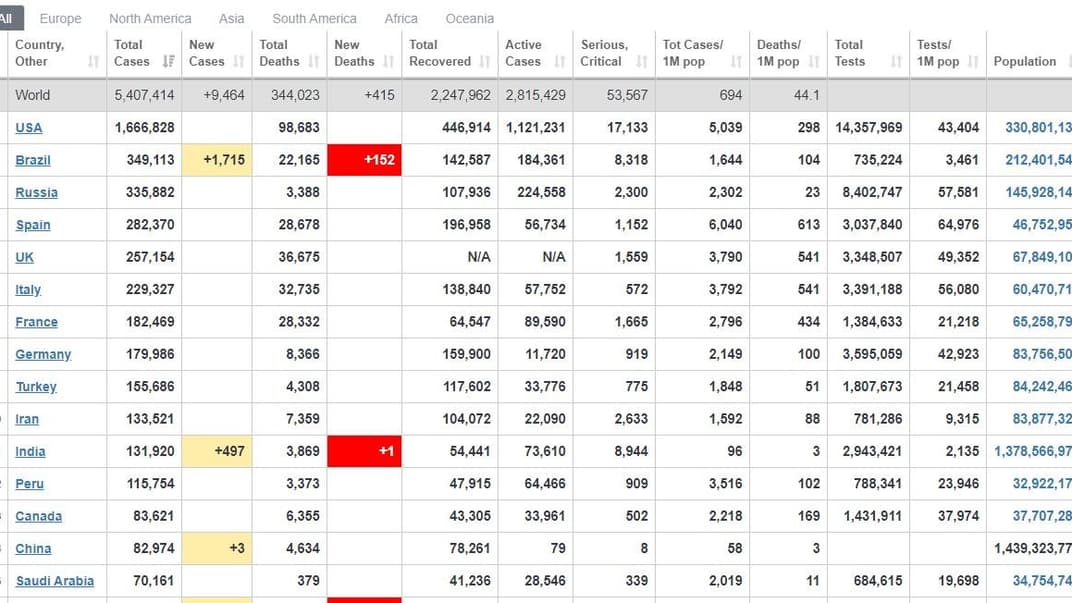1072x603 pixels.
Task: Open the USA country link
Action: click(29, 128)
